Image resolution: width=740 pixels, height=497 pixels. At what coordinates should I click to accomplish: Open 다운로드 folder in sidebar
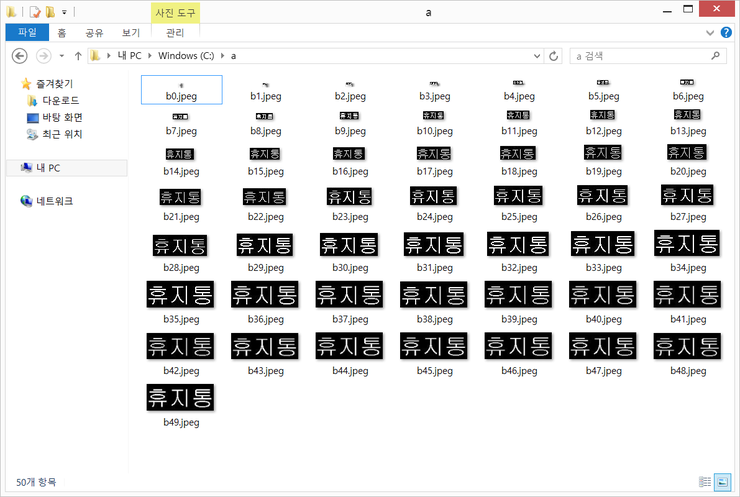[60, 101]
